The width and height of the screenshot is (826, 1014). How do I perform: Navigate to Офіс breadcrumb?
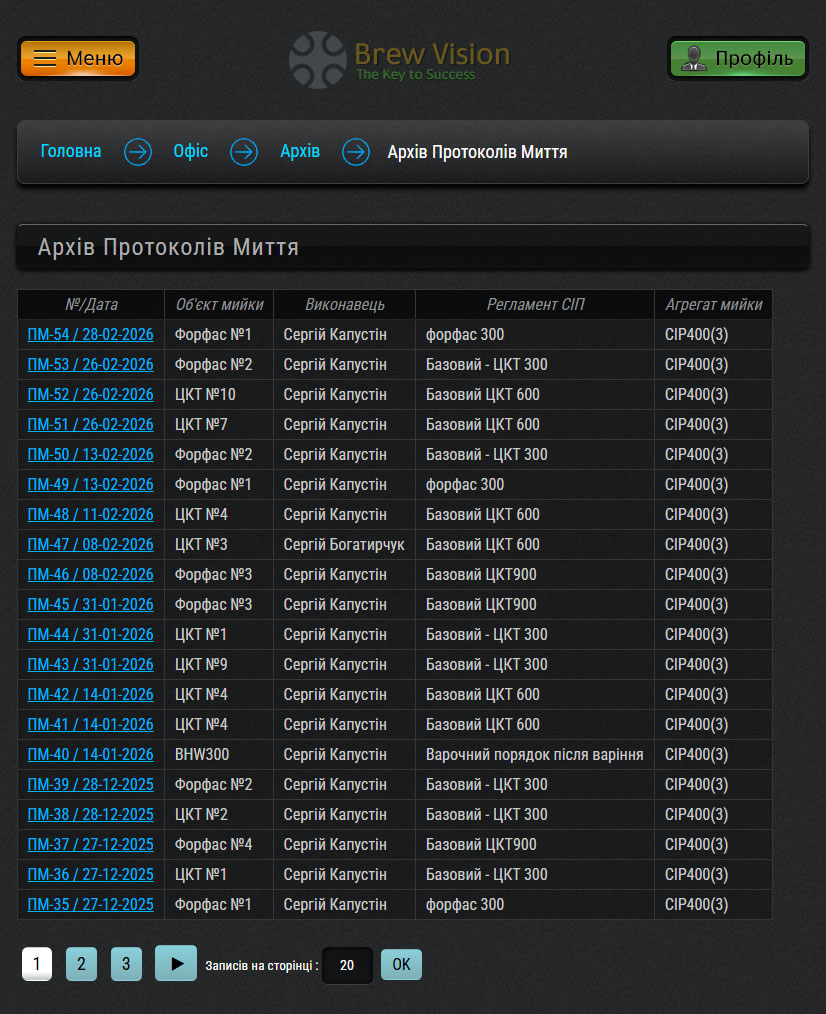pos(190,152)
